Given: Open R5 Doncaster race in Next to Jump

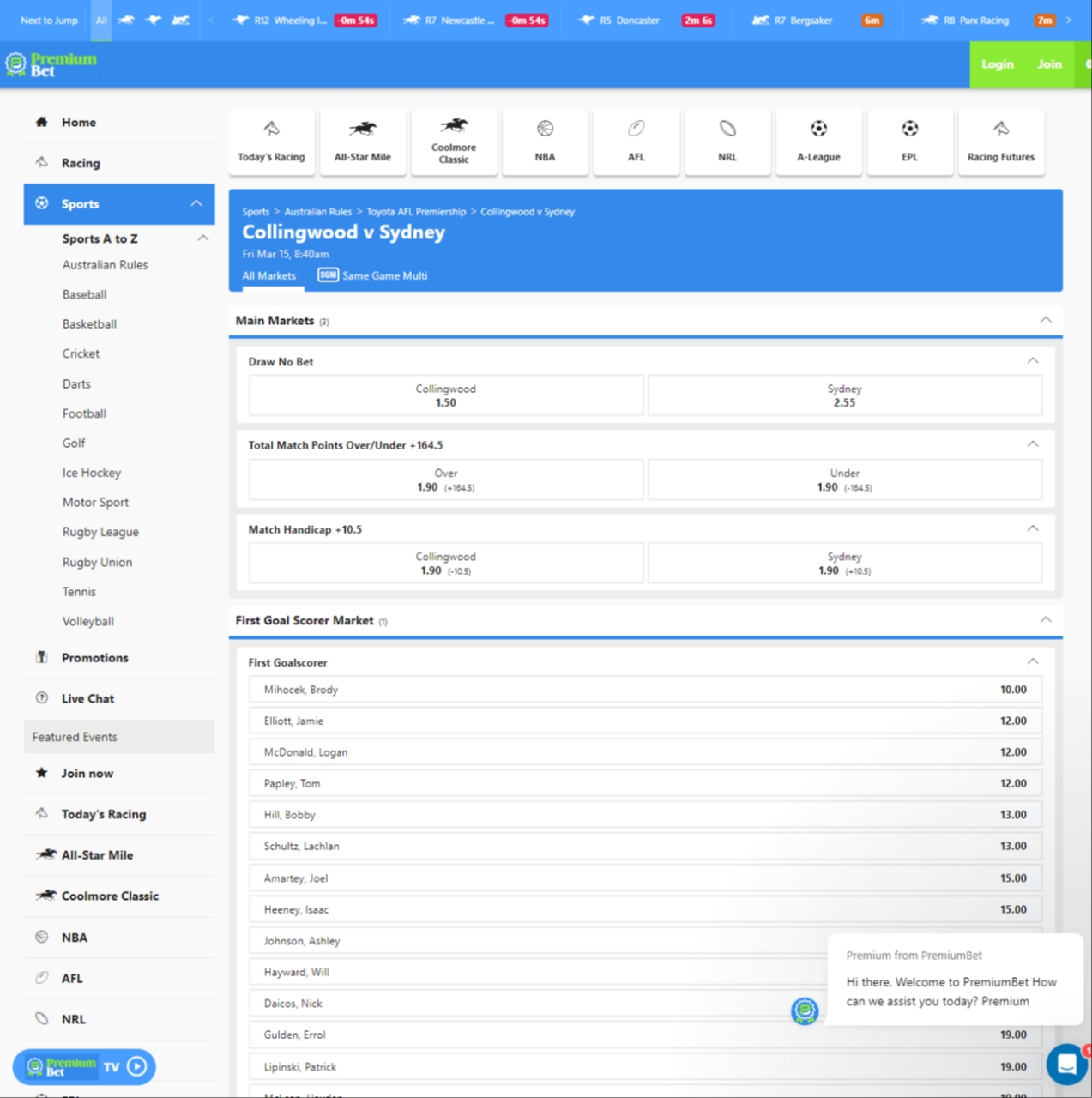Looking at the screenshot, I should tap(646, 20).
